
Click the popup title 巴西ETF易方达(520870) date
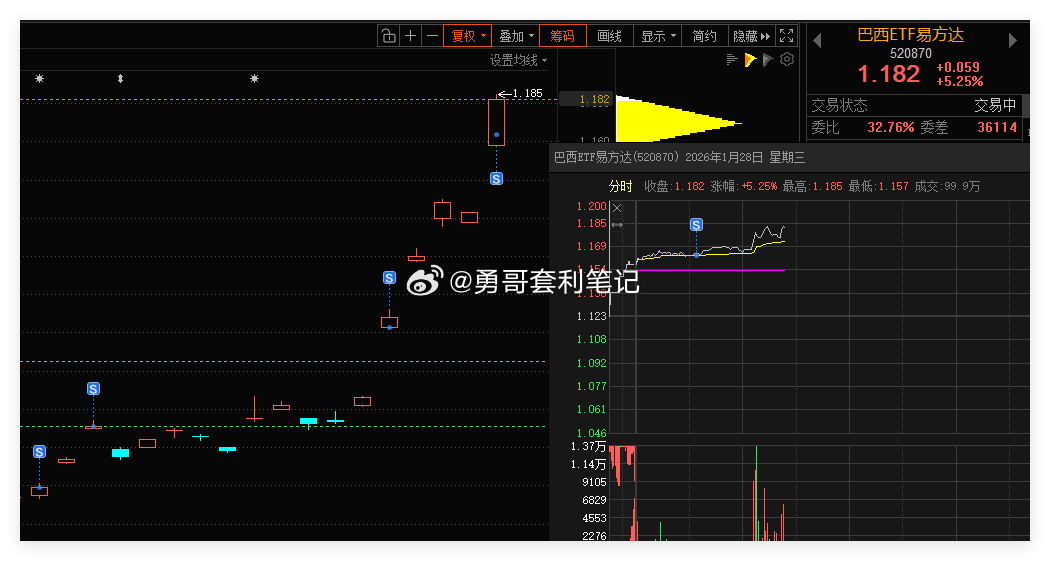679,157
